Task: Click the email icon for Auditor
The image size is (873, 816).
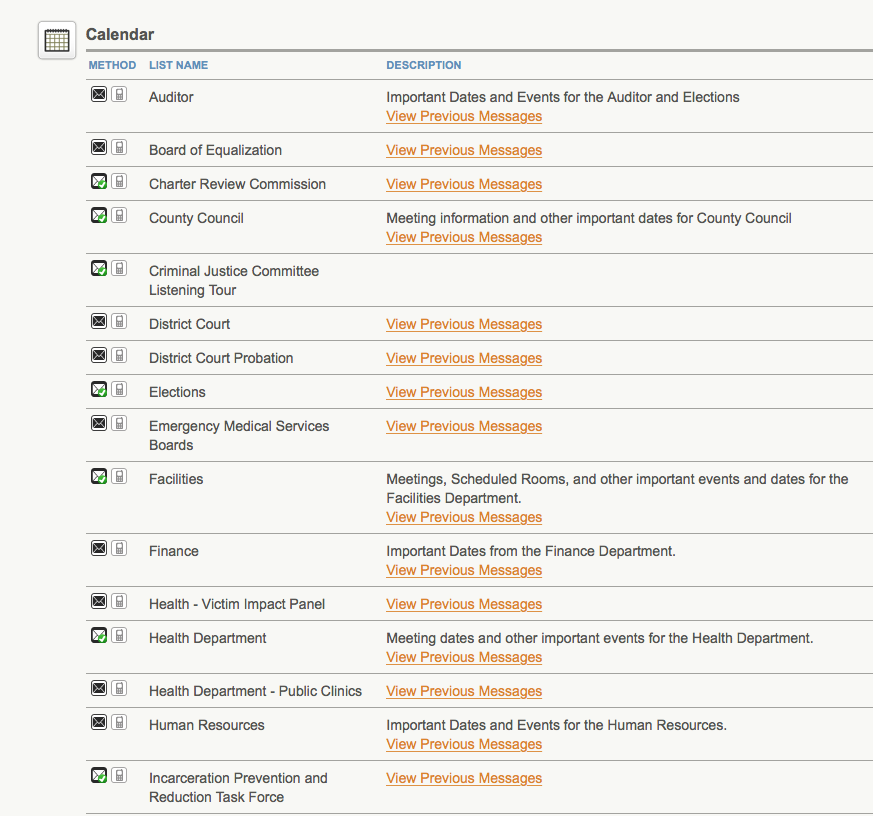Action: coord(99,95)
